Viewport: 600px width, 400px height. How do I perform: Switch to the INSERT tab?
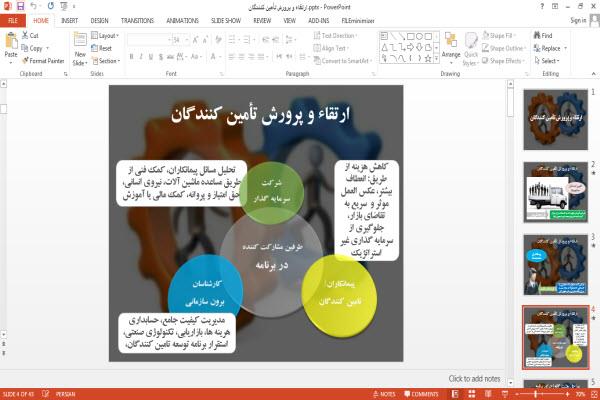click(x=69, y=21)
